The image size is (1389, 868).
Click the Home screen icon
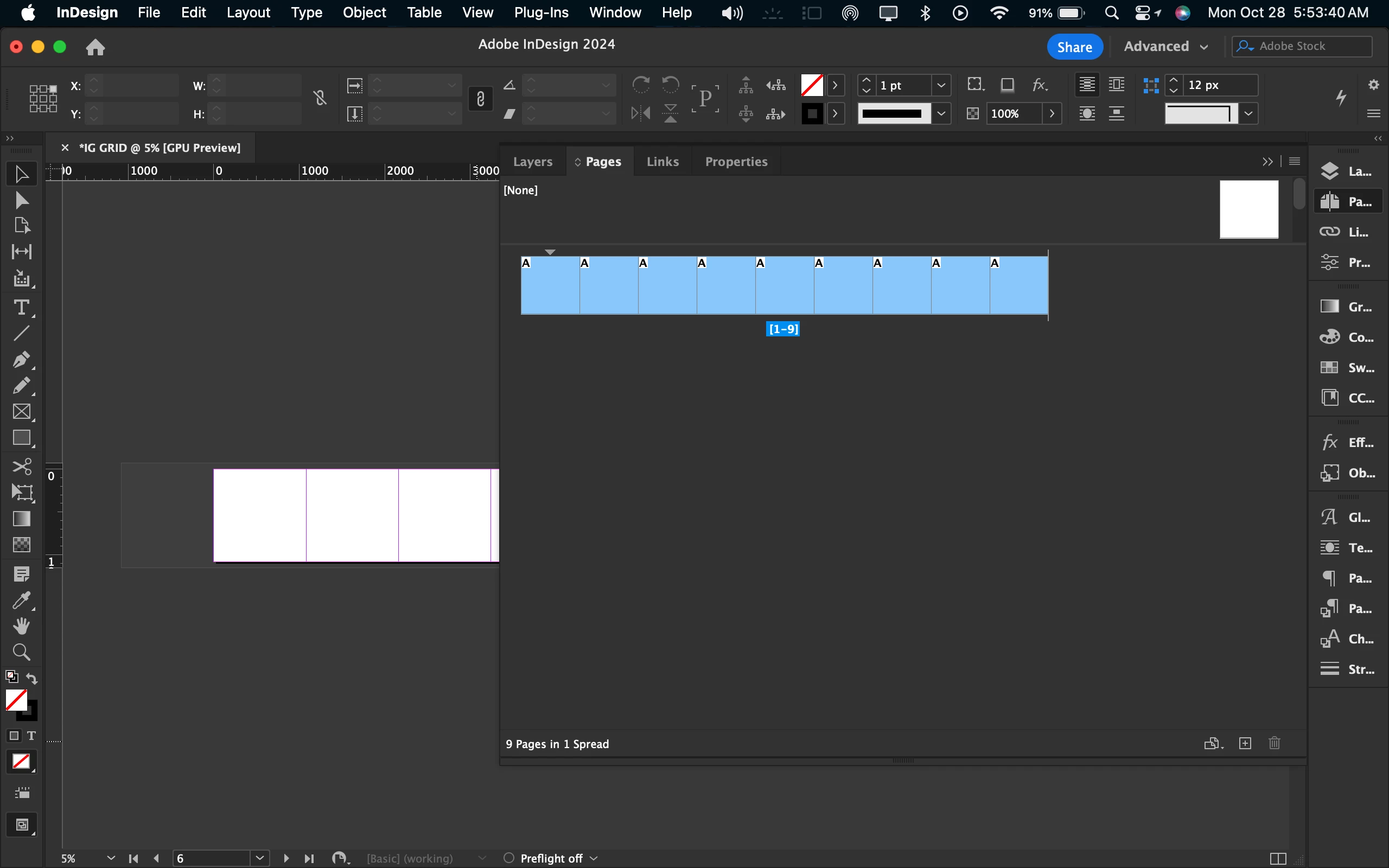95,47
